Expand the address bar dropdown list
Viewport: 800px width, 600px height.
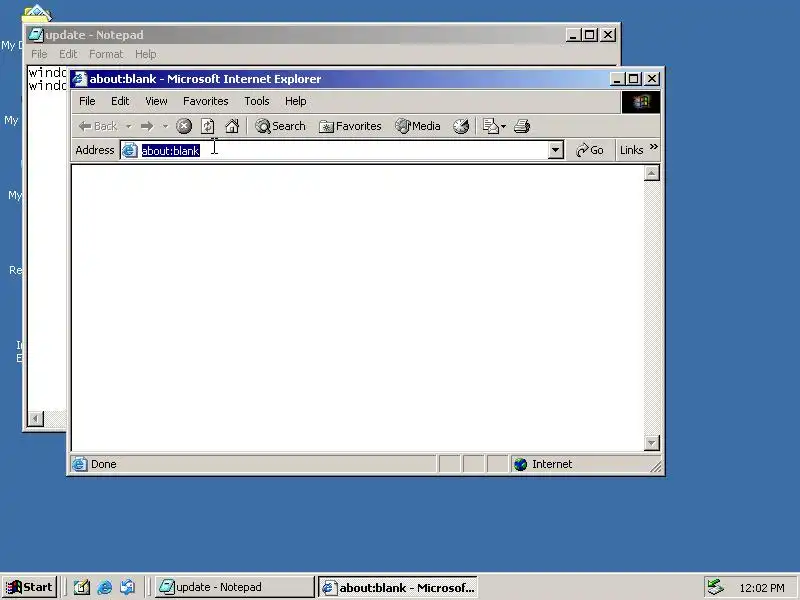tap(555, 150)
